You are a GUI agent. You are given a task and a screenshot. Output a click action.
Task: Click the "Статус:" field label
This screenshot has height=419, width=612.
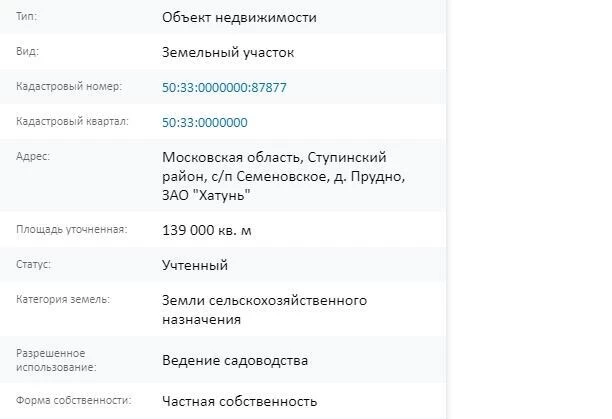pos(34,264)
